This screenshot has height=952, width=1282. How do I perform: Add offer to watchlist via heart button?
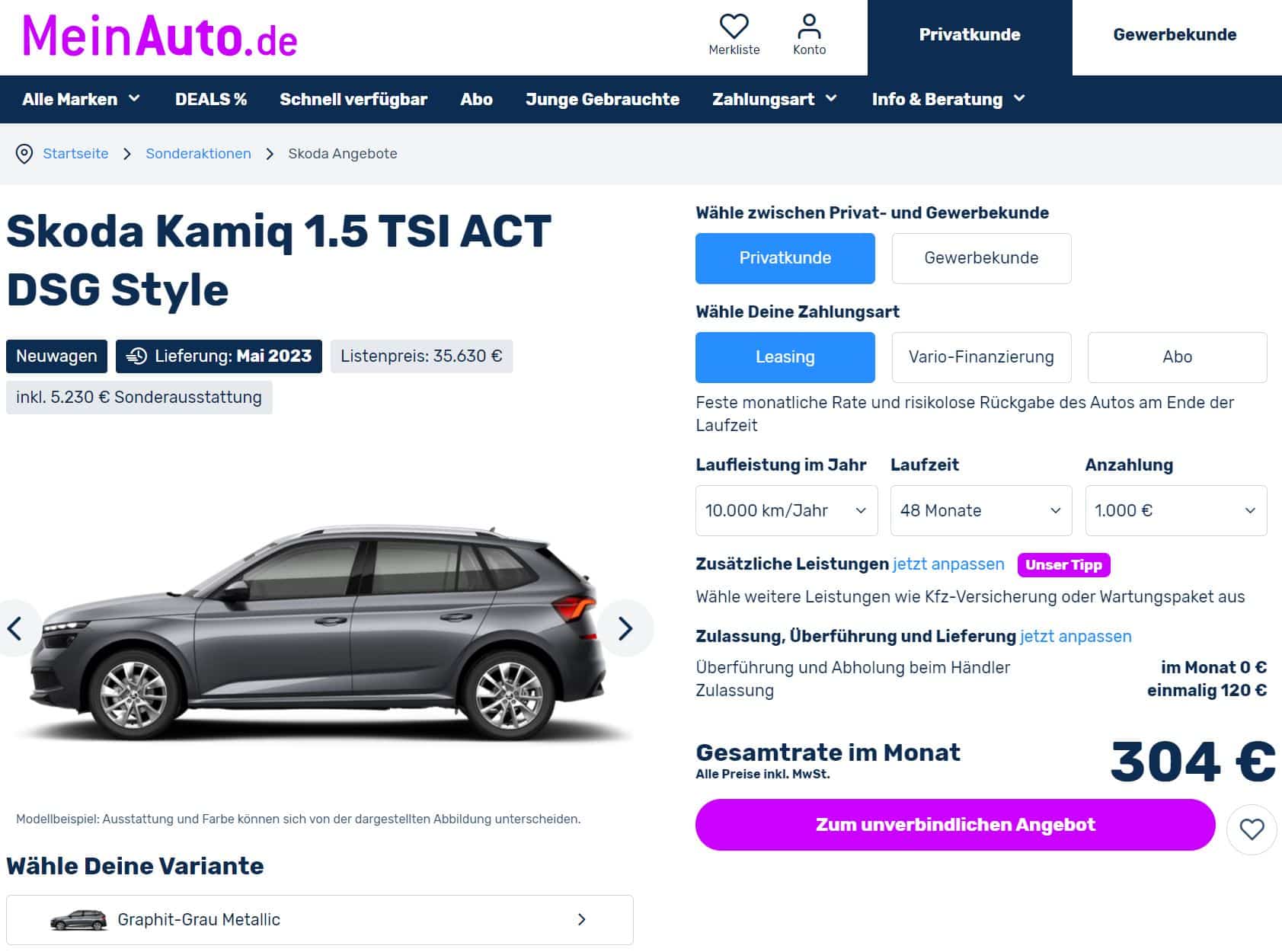(x=1252, y=829)
